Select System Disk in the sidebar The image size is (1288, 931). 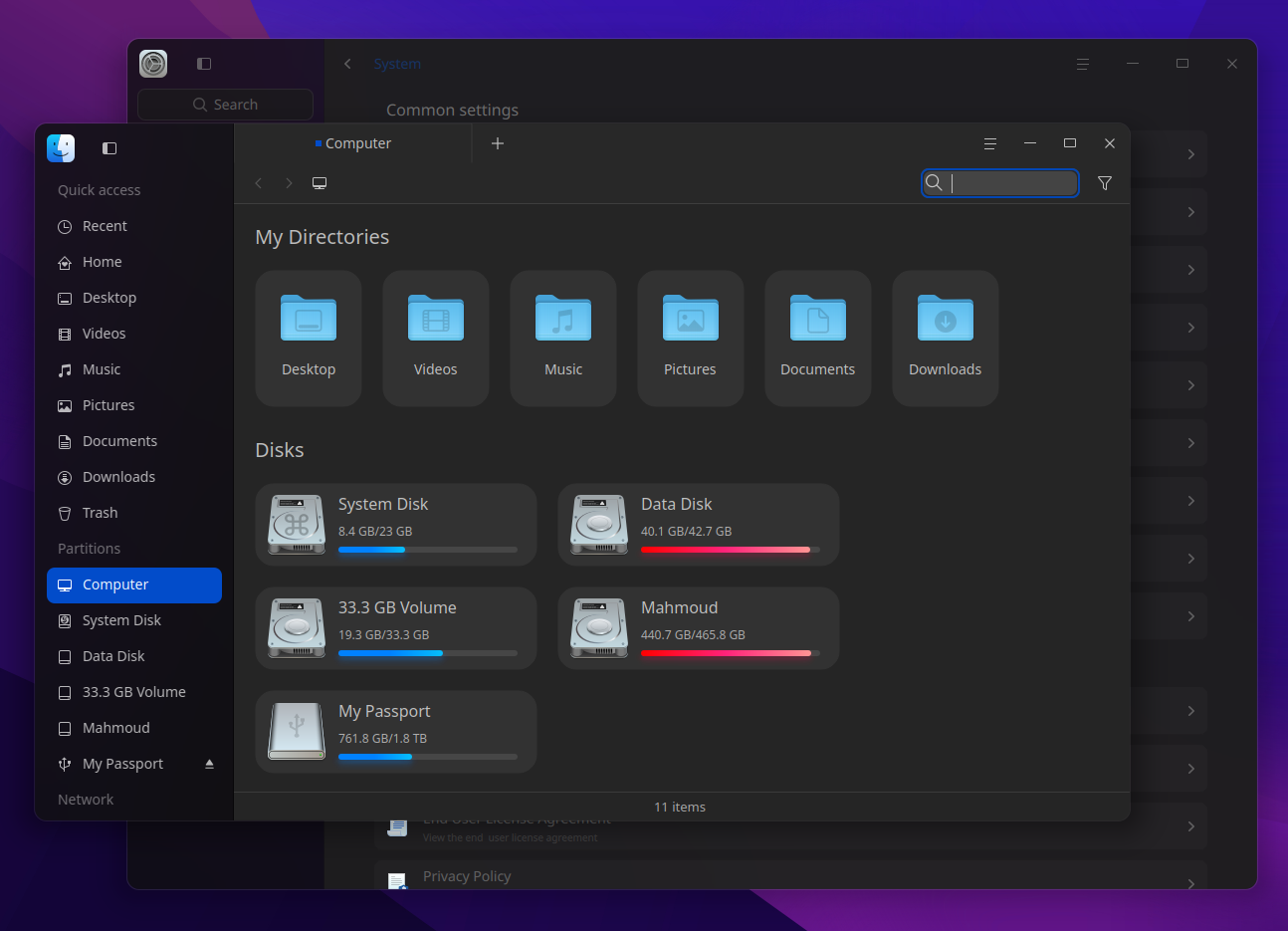134,620
